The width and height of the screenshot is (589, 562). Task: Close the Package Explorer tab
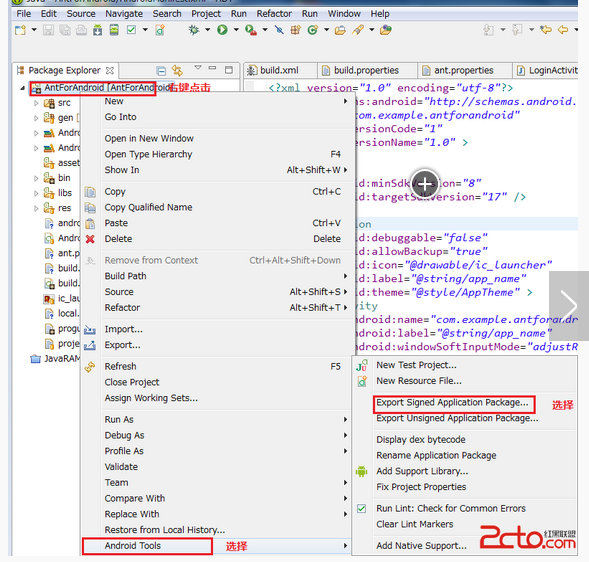pyautogui.click(x=110, y=70)
